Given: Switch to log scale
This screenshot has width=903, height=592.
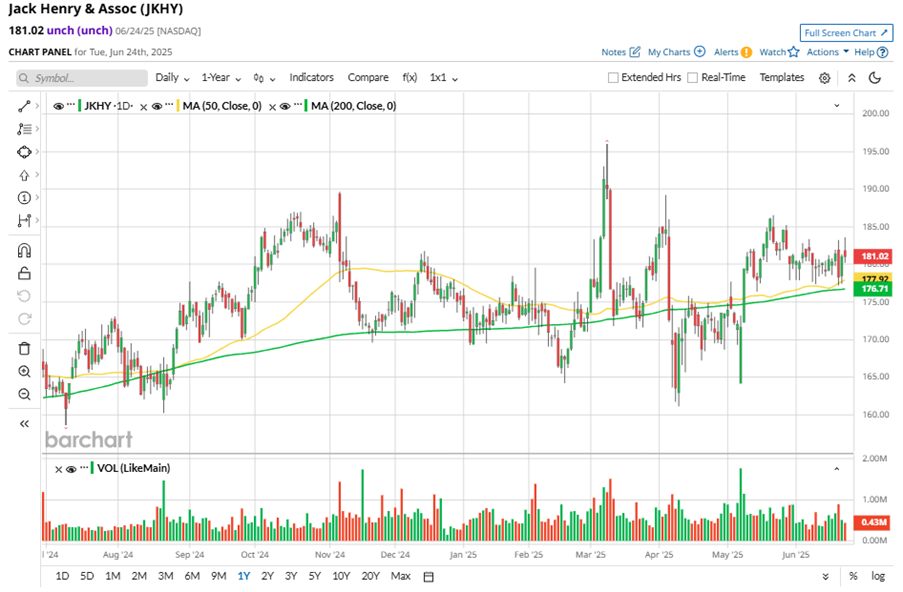Looking at the screenshot, I should tap(878, 576).
